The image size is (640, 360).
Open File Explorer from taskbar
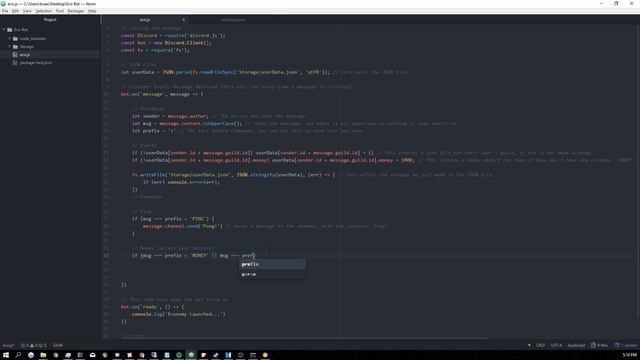[x=43, y=355]
